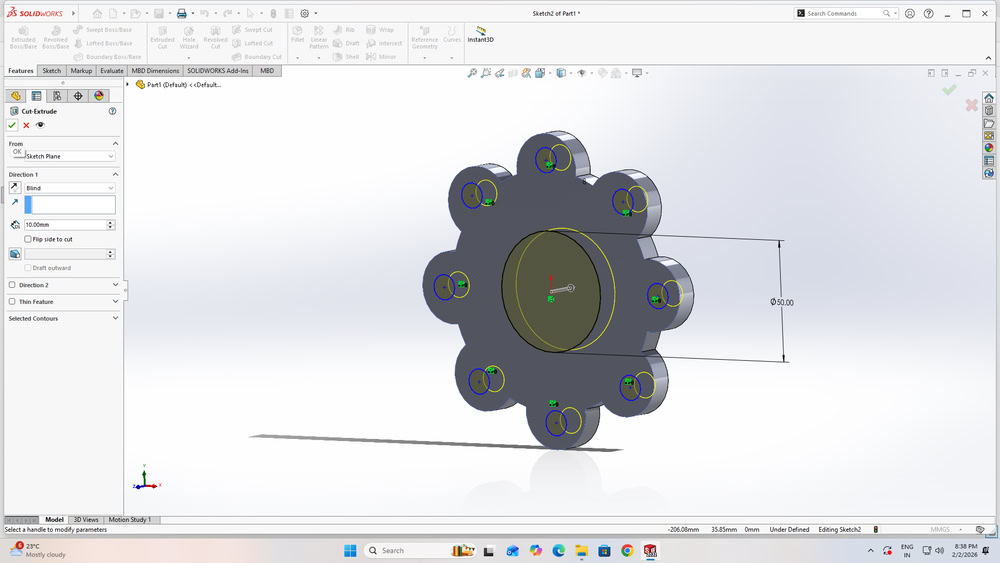1000x563 pixels.
Task: Open File Explorer folder icon in task pane
Action: (989, 123)
